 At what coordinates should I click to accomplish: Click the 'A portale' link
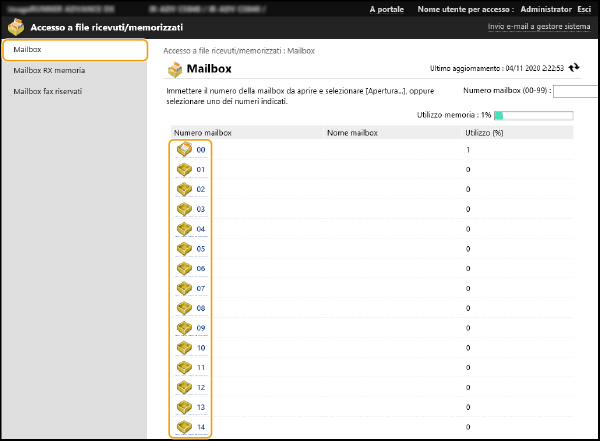[387, 9]
